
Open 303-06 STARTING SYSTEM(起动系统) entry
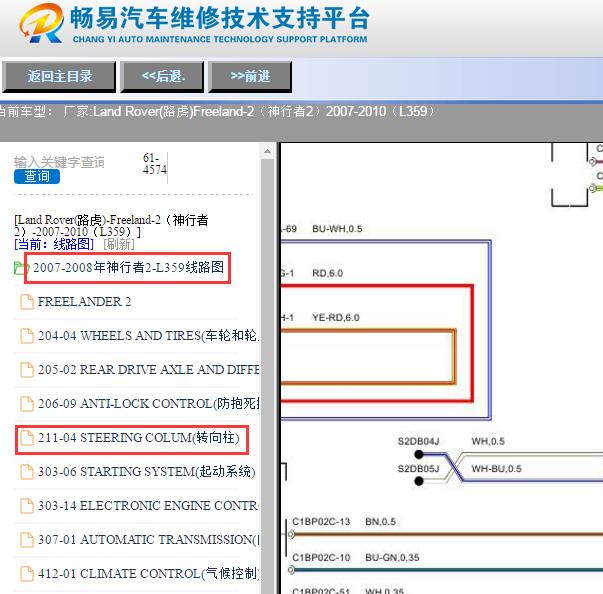click(x=147, y=471)
